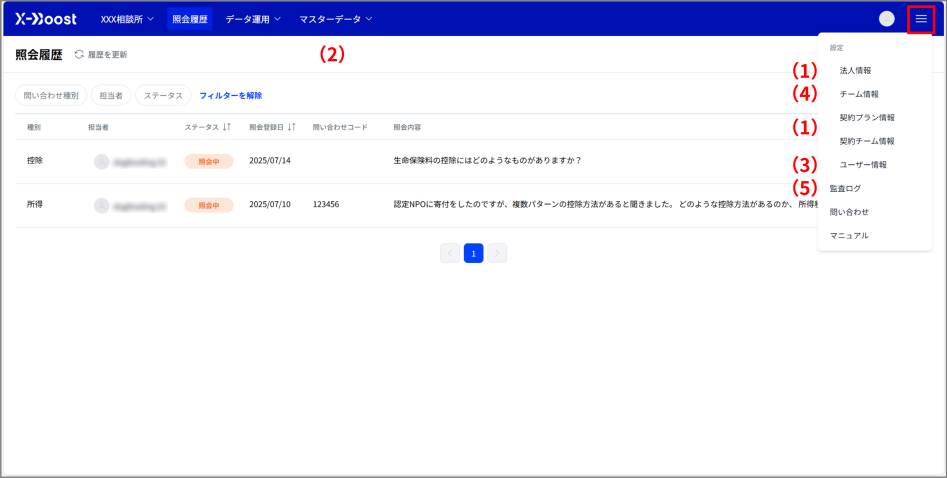Click the 照会内容 column header
This screenshot has height=478, width=947.
407,128
